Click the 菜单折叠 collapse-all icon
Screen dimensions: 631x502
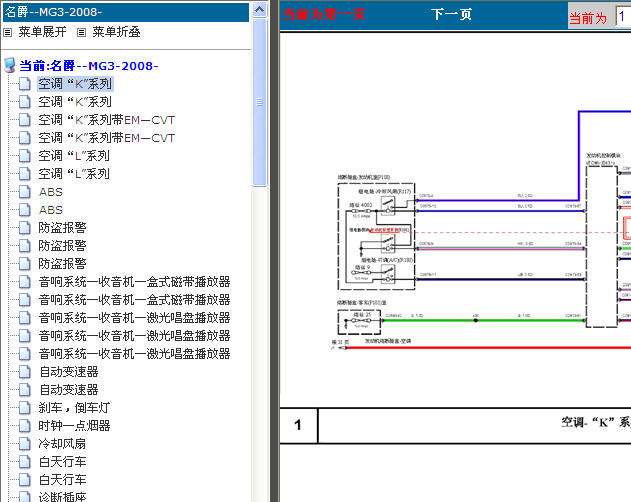[81, 33]
